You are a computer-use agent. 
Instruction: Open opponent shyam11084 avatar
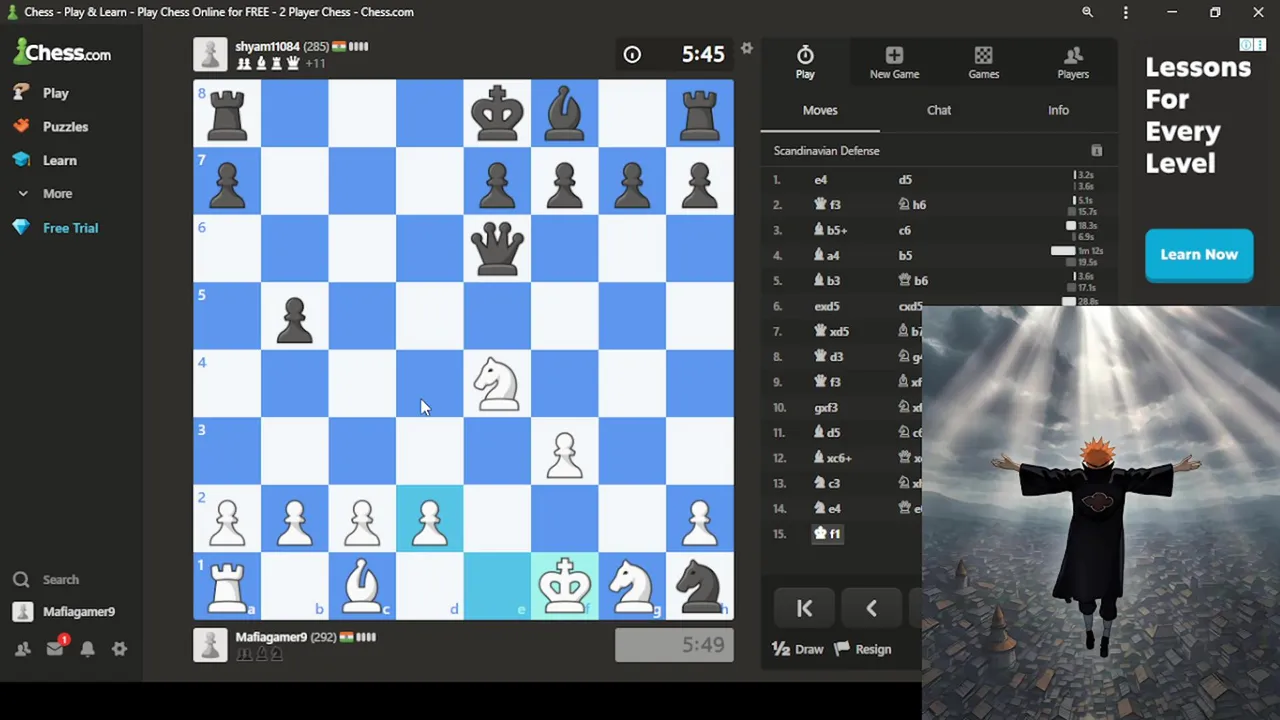click(210, 54)
